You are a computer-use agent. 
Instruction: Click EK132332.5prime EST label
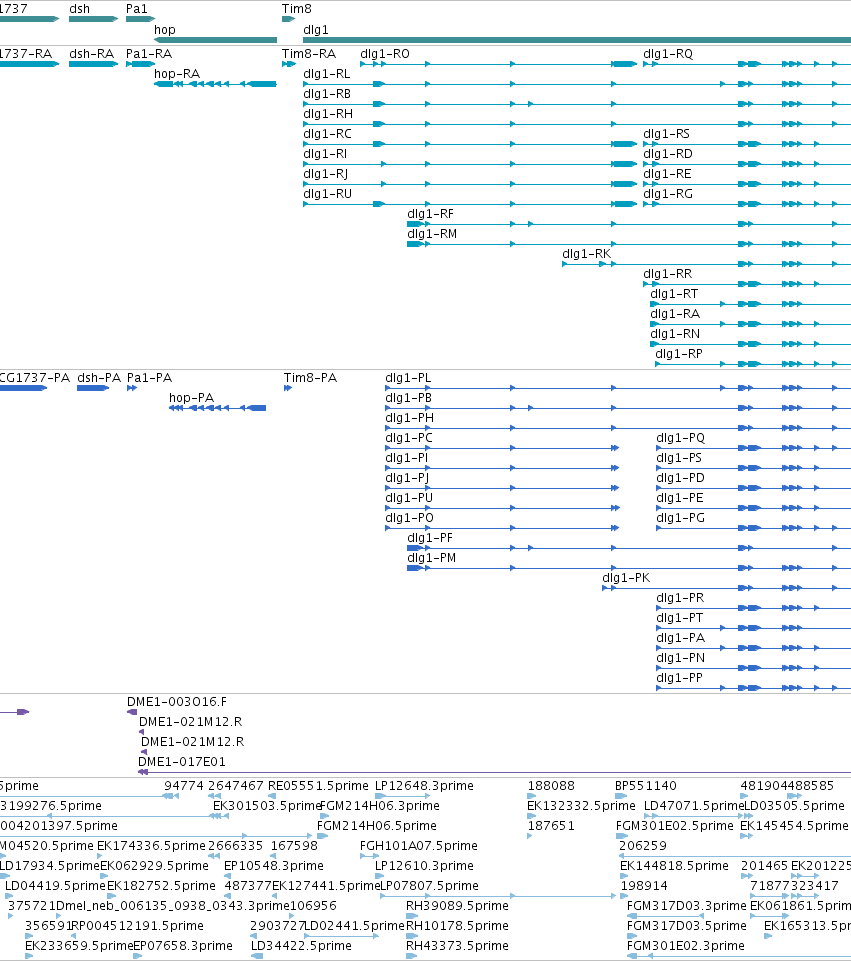tap(581, 805)
